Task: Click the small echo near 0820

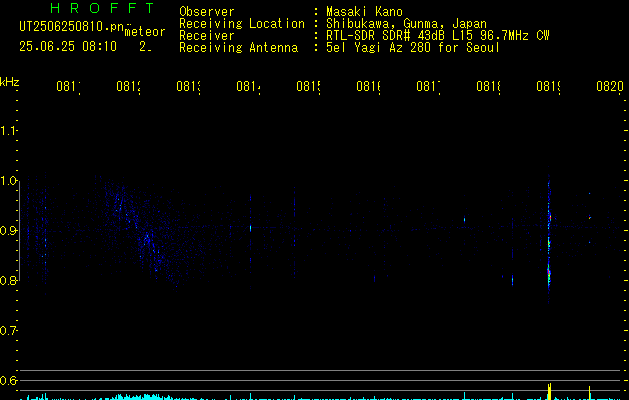Action: click(590, 217)
